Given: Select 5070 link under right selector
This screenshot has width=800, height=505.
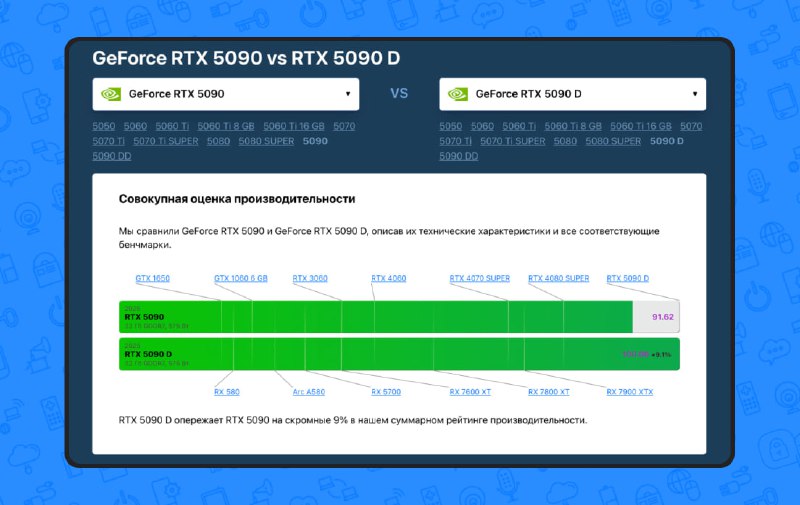Looking at the screenshot, I should pos(691,126).
